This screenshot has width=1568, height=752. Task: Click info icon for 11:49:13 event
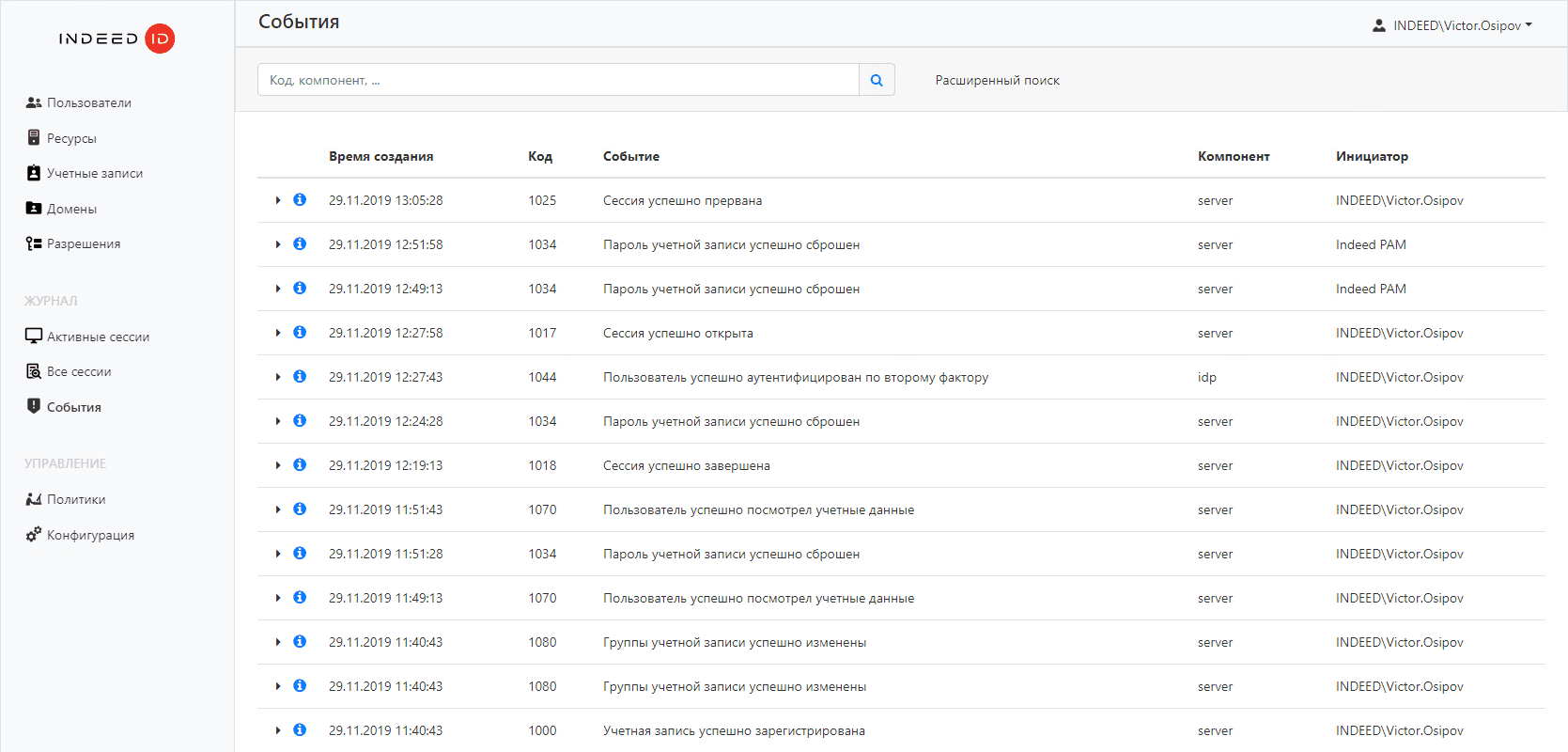point(300,597)
